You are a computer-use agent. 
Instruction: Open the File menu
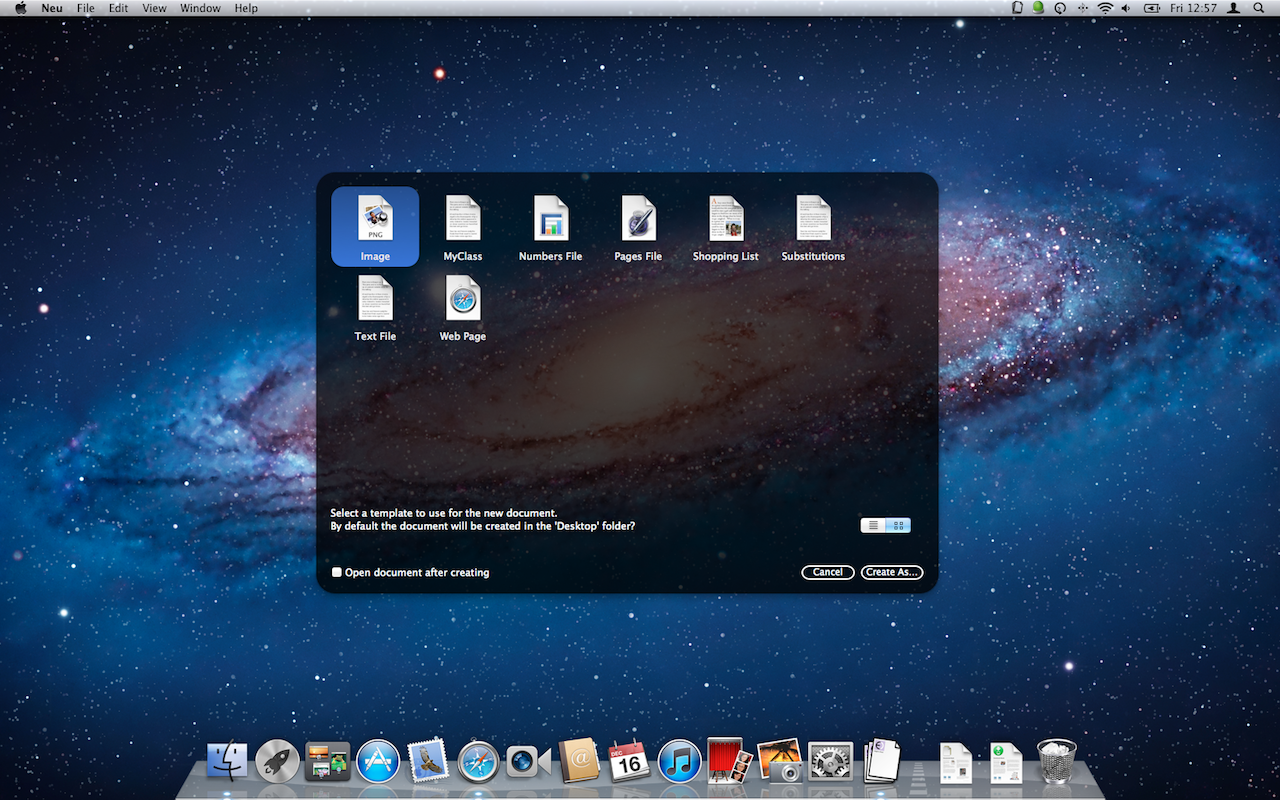(86, 8)
